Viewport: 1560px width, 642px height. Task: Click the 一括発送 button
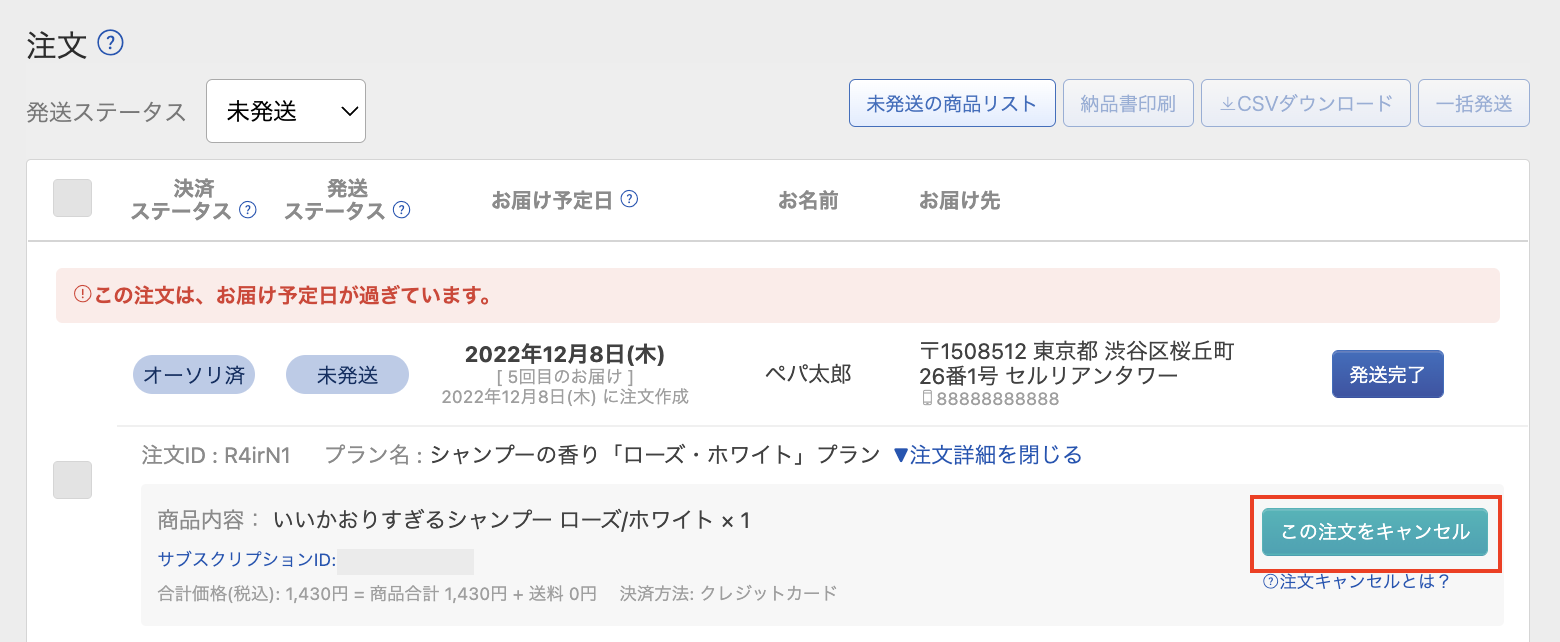pos(1474,103)
